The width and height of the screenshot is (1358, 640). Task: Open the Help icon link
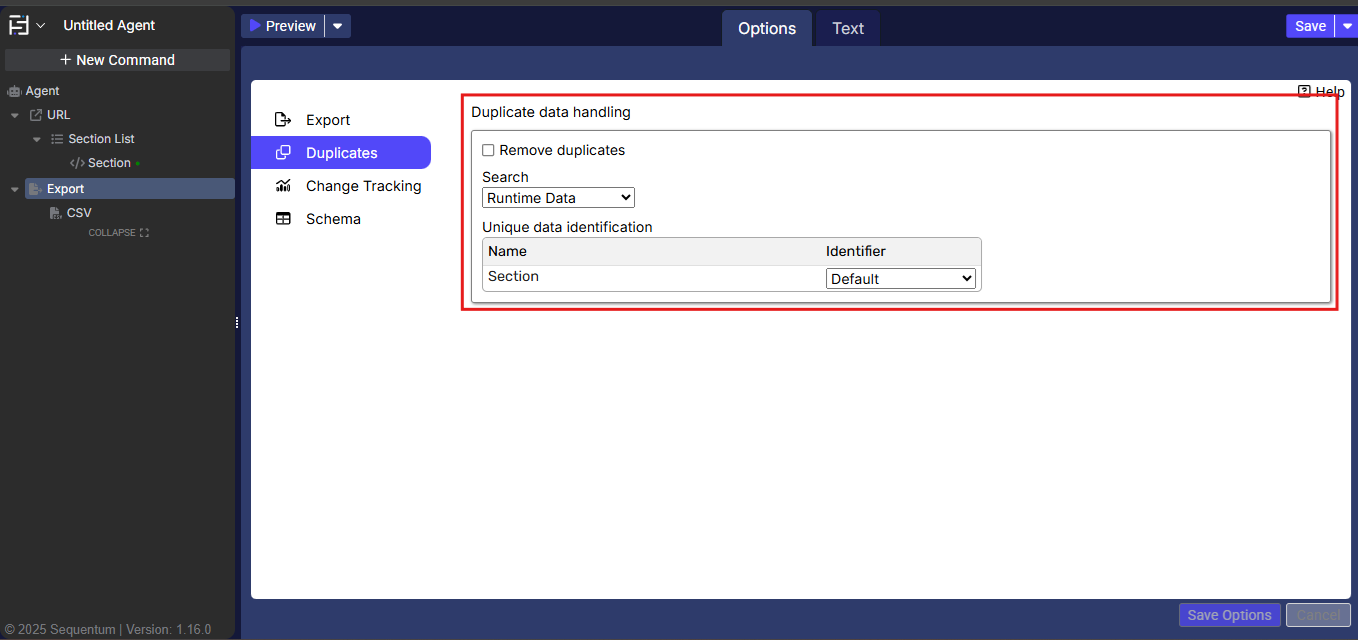(1304, 91)
